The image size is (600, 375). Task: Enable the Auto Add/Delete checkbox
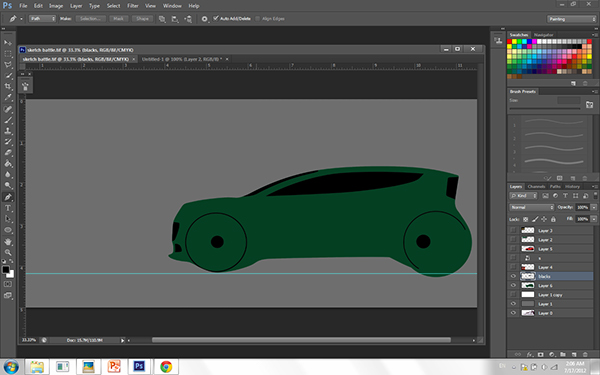[216, 18]
